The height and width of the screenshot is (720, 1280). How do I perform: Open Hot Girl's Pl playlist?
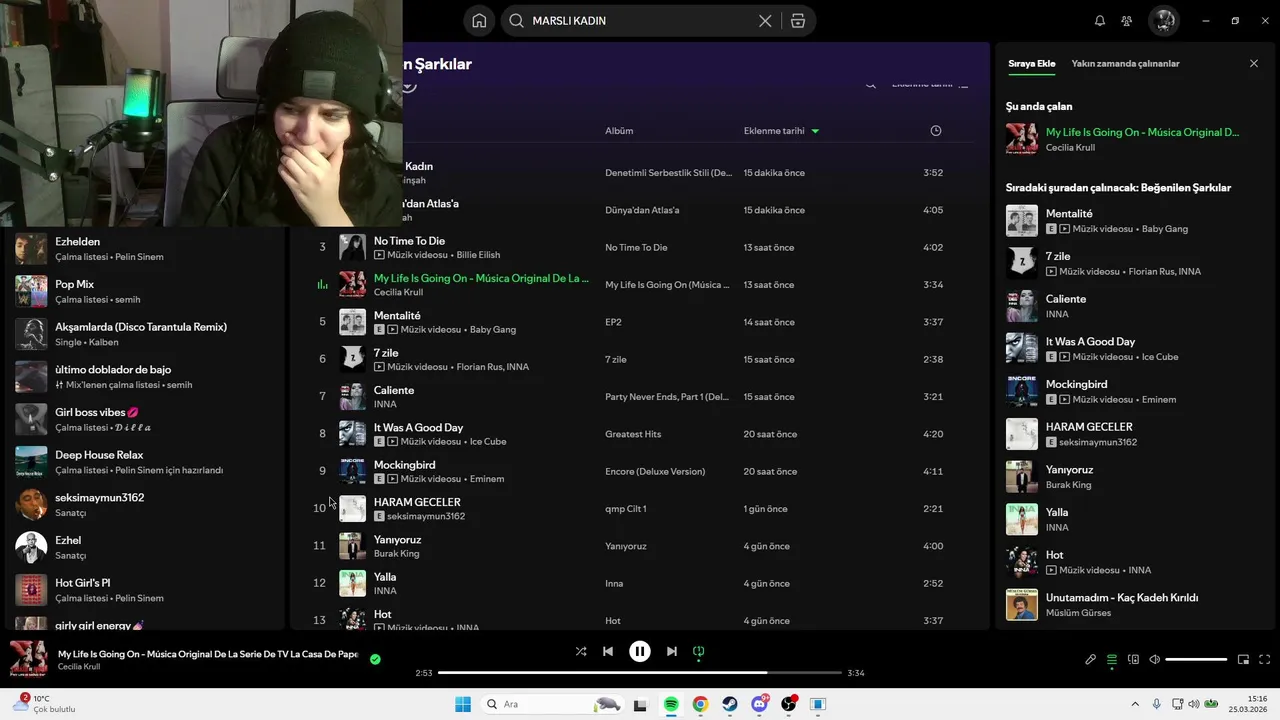[145, 590]
